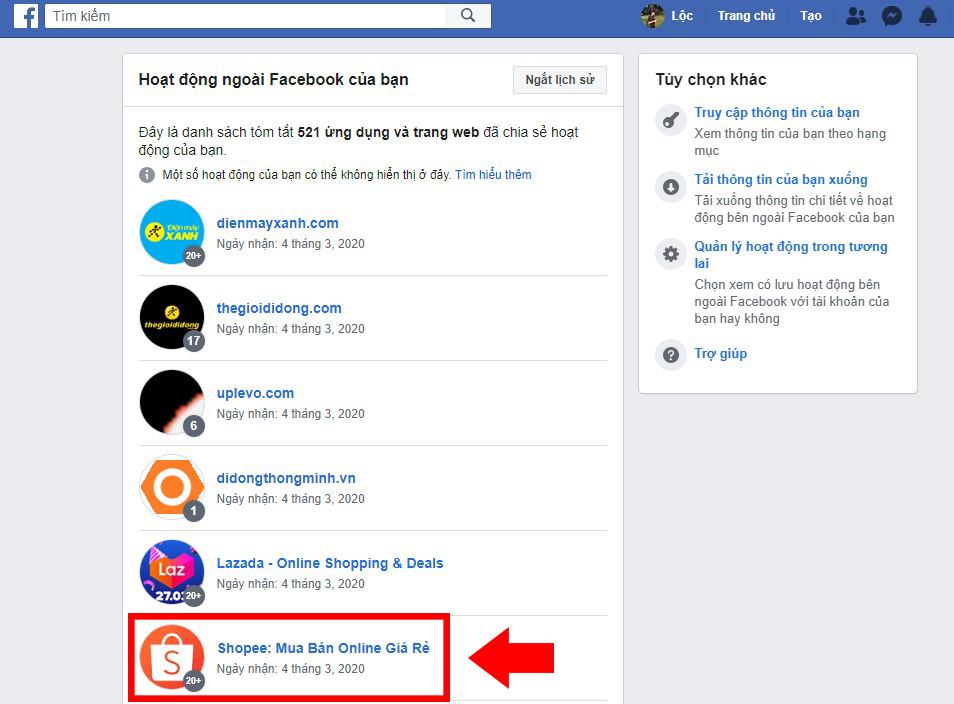
Task: Click the dienmayxanh.com logo
Action: coord(172,232)
